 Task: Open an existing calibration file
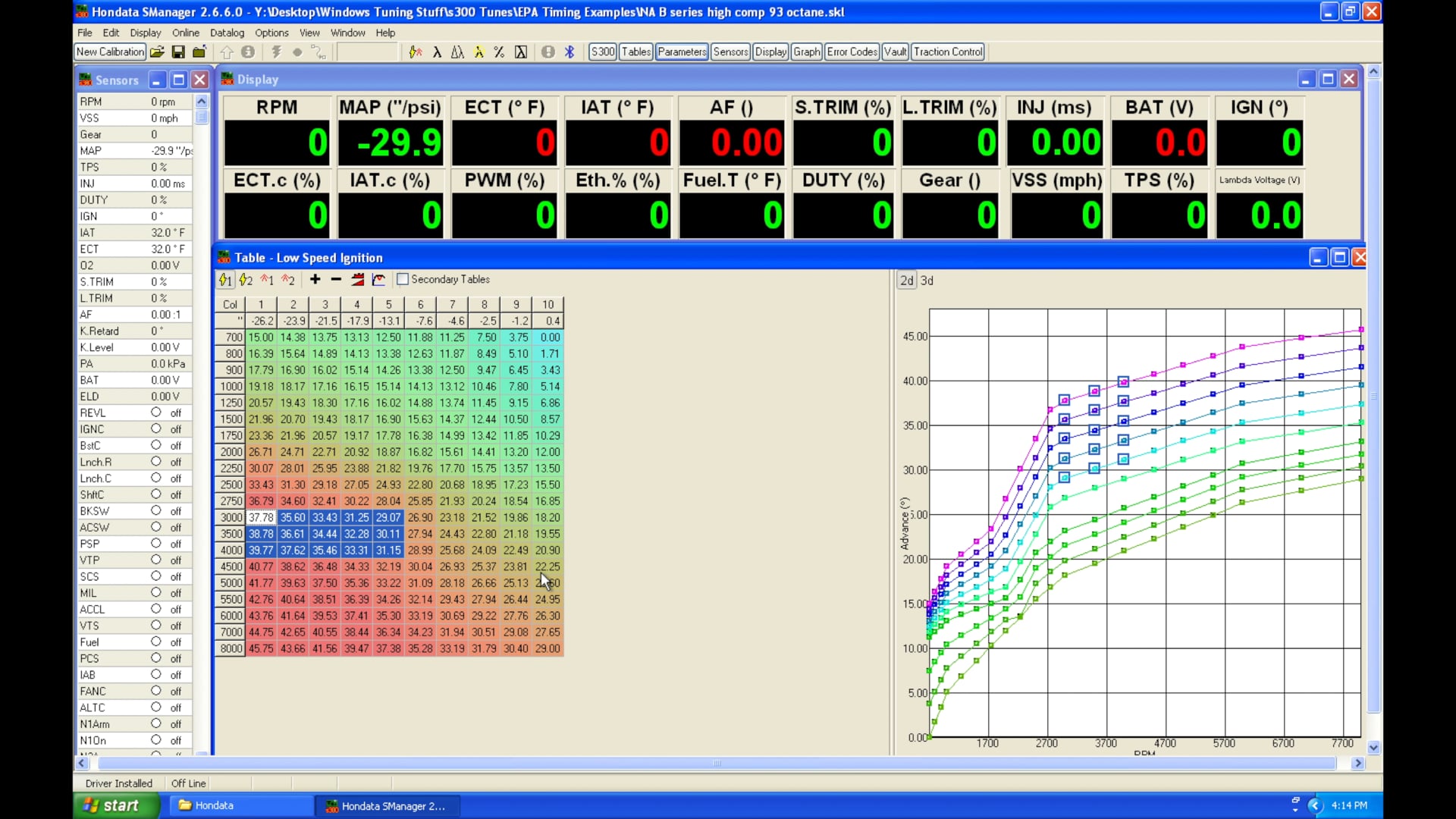coord(157,52)
